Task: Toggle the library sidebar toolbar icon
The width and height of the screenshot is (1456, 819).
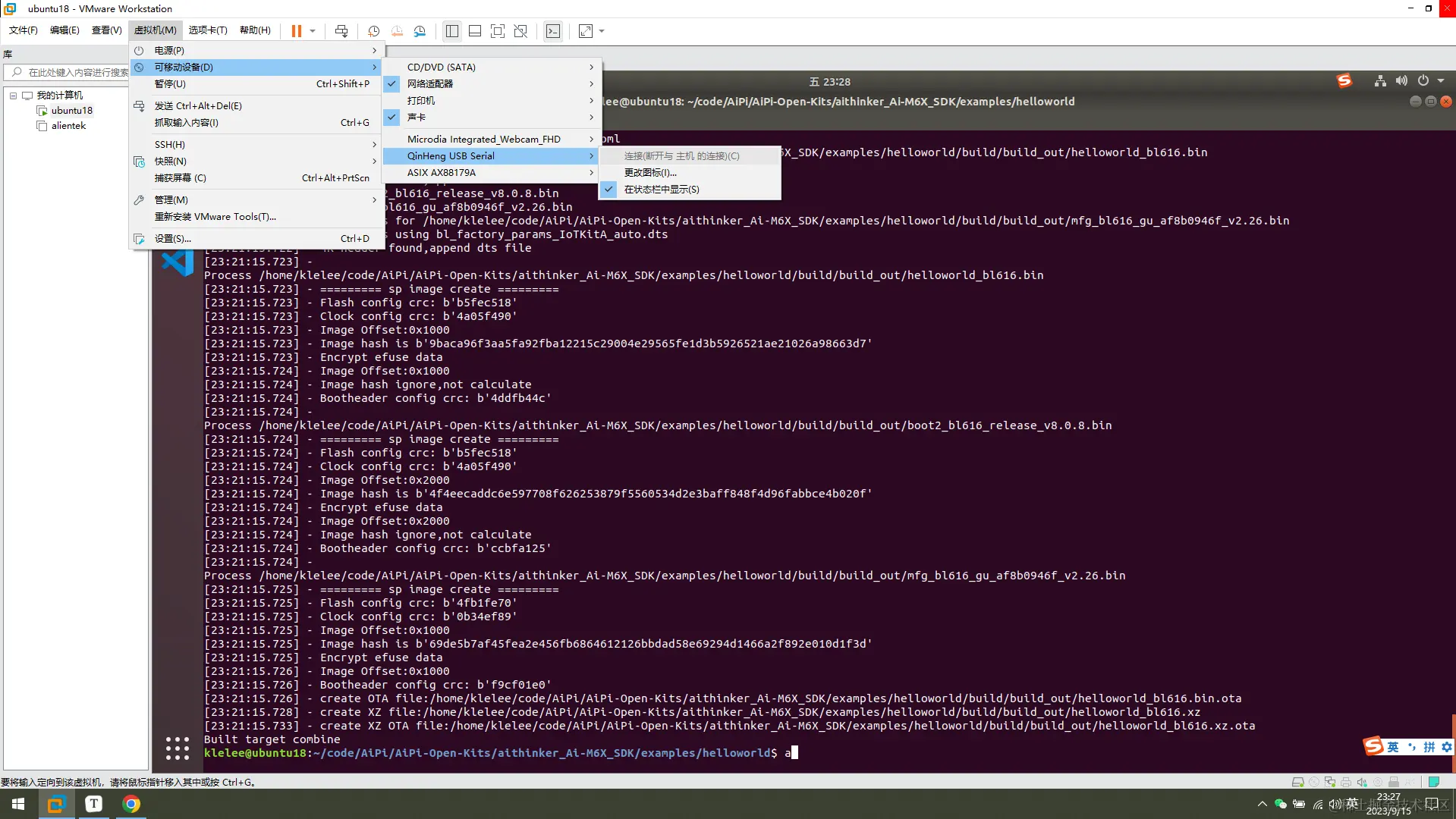Action: pyautogui.click(x=452, y=31)
